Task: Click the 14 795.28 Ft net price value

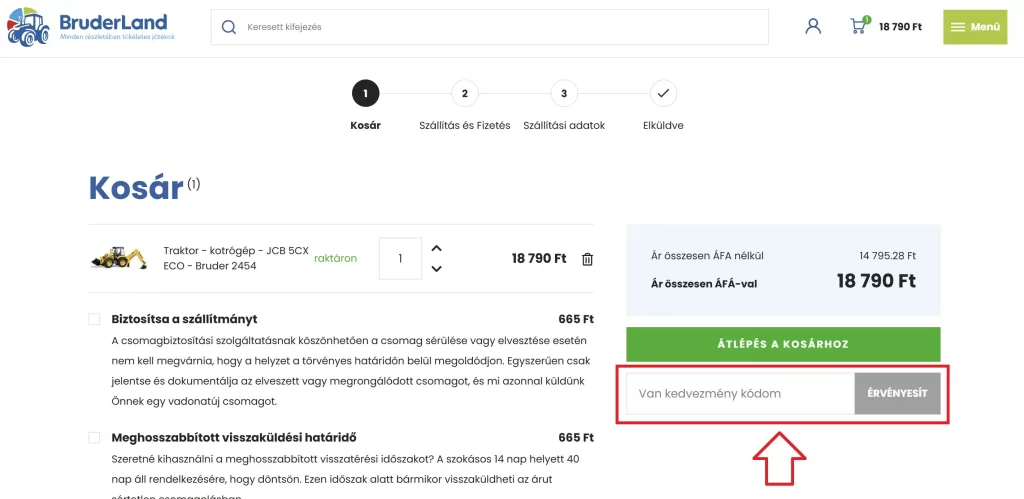Action: pyautogui.click(x=888, y=256)
